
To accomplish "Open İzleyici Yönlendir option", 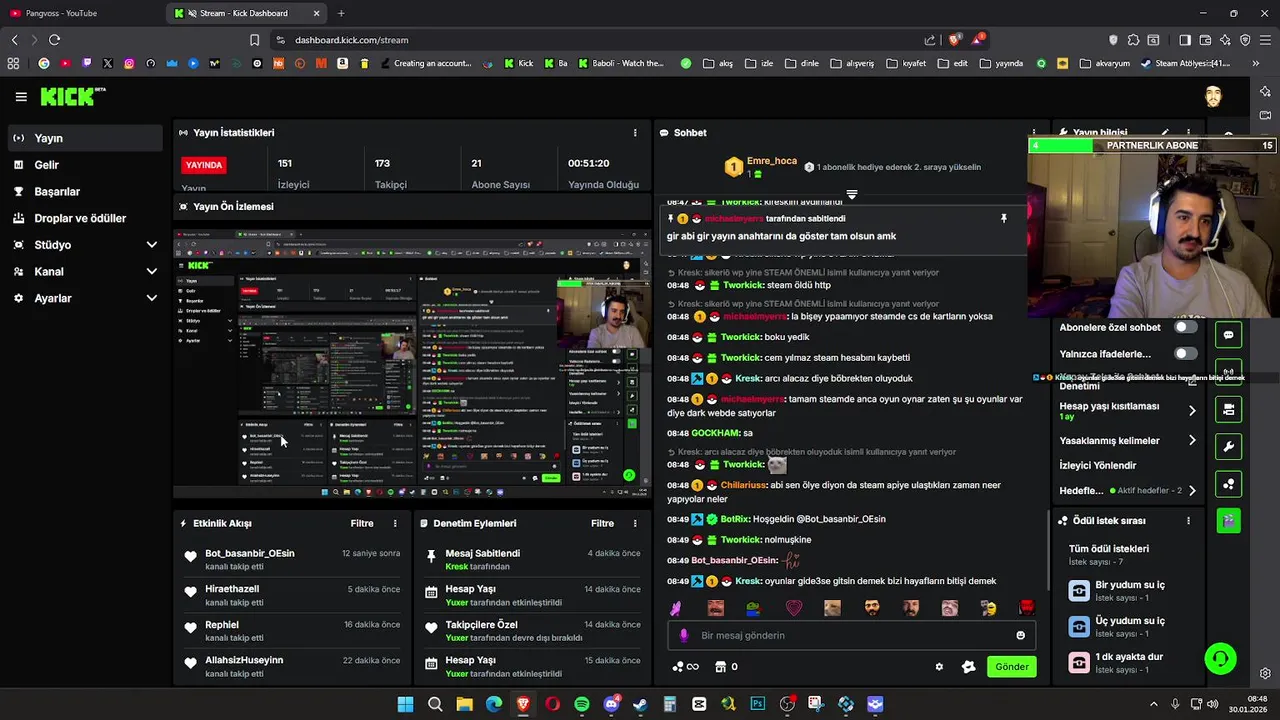I will click(x=1098, y=465).
